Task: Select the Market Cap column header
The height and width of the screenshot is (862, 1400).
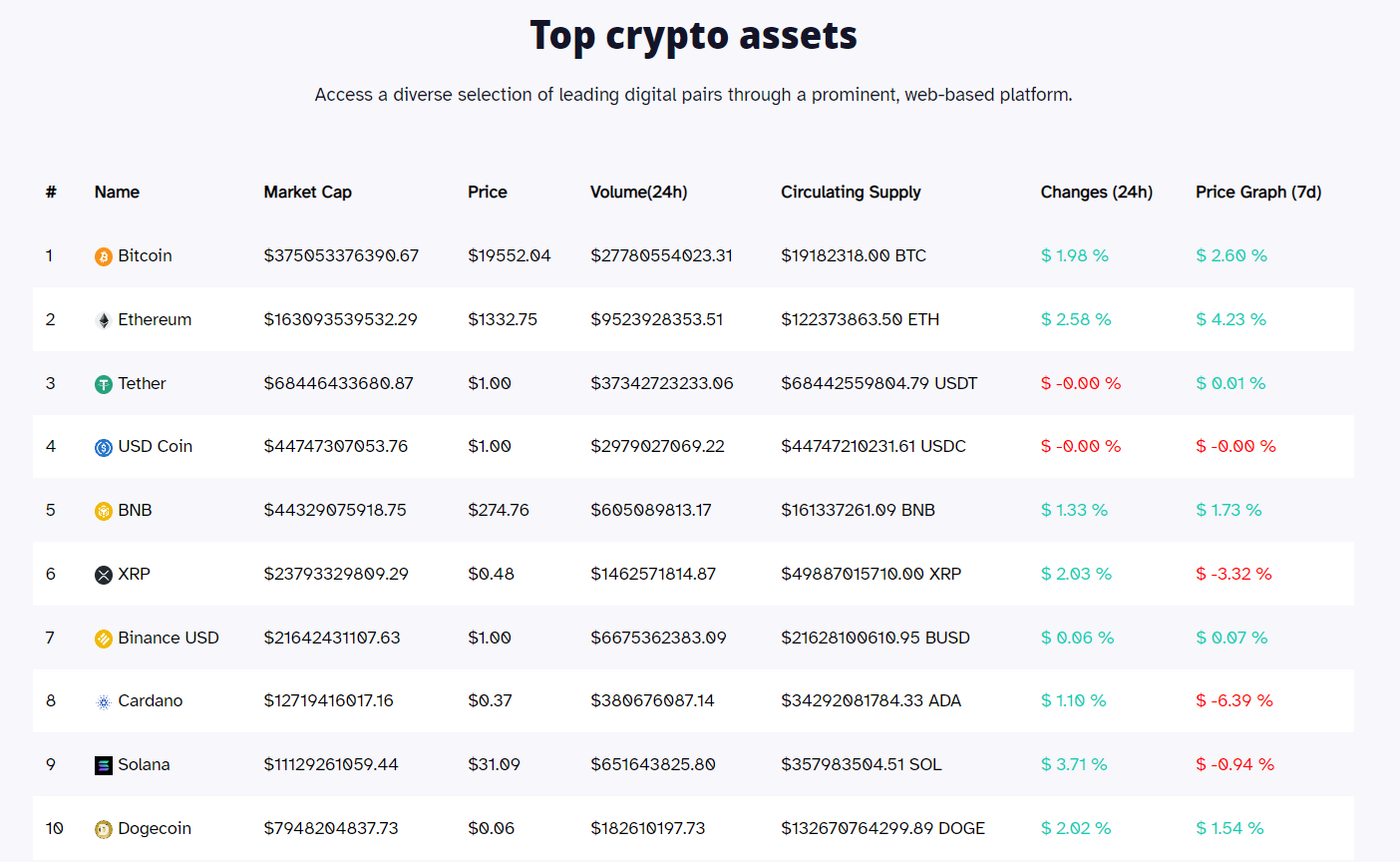Action: tap(308, 192)
